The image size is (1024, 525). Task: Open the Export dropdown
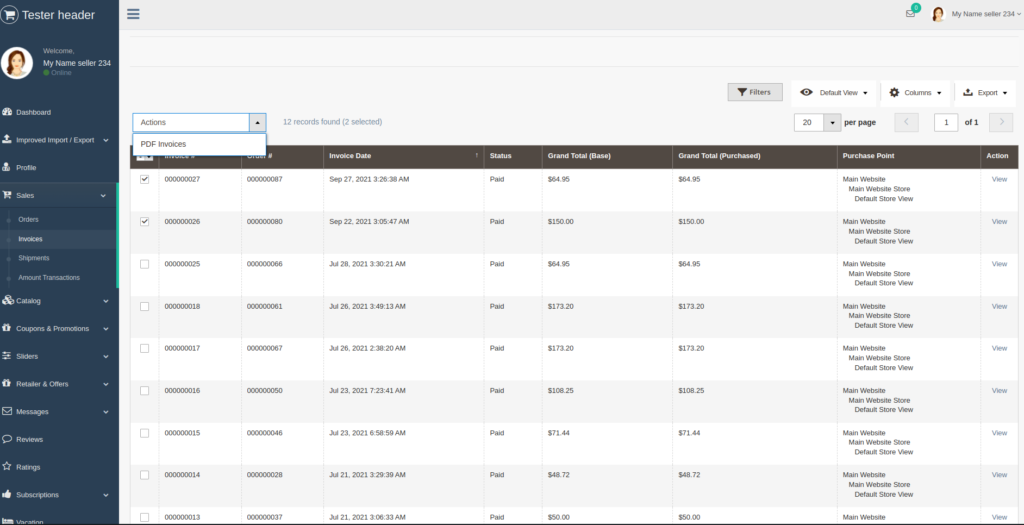(985, 93)
